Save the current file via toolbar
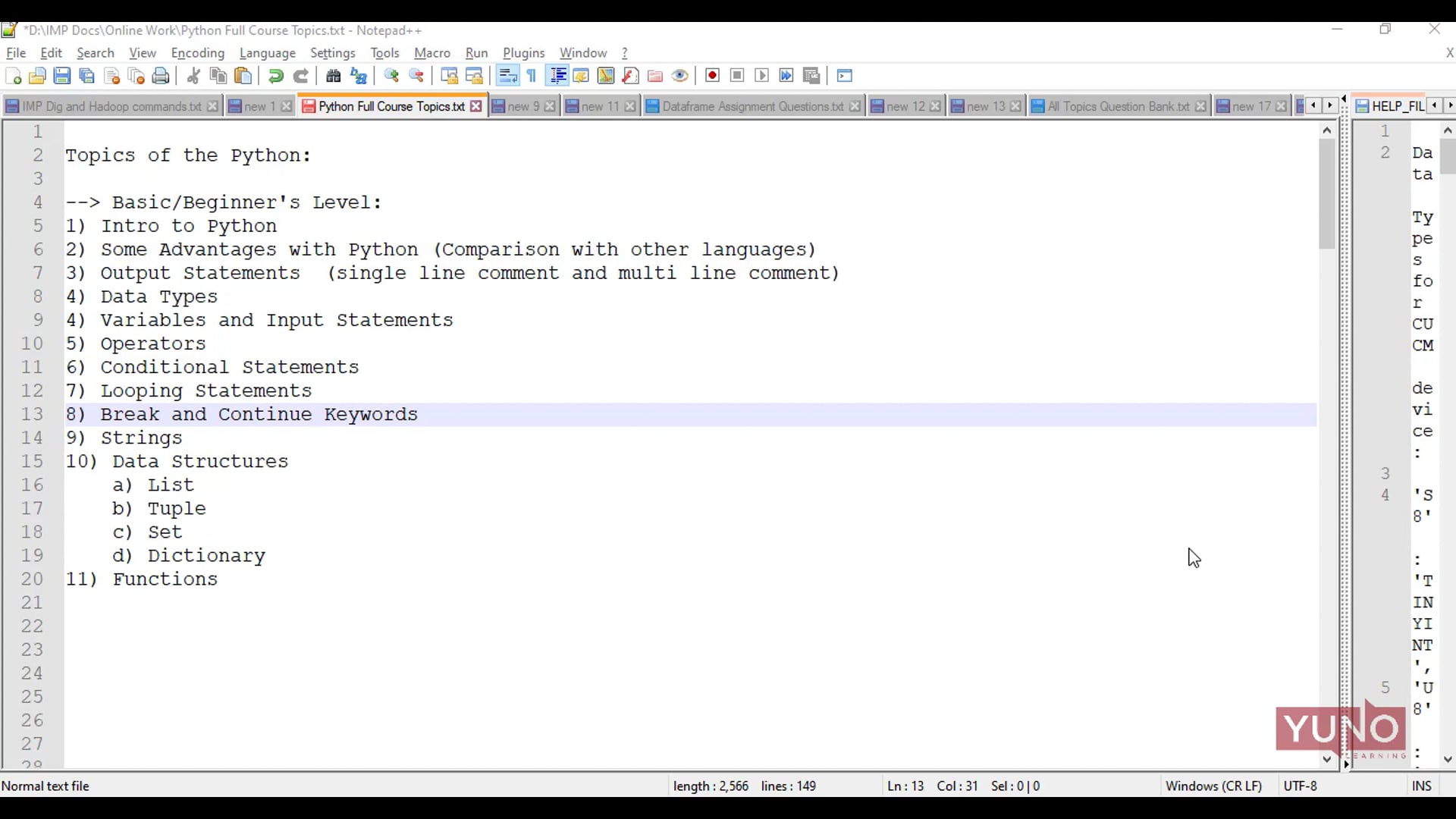1456x819 pixels. 62,76
